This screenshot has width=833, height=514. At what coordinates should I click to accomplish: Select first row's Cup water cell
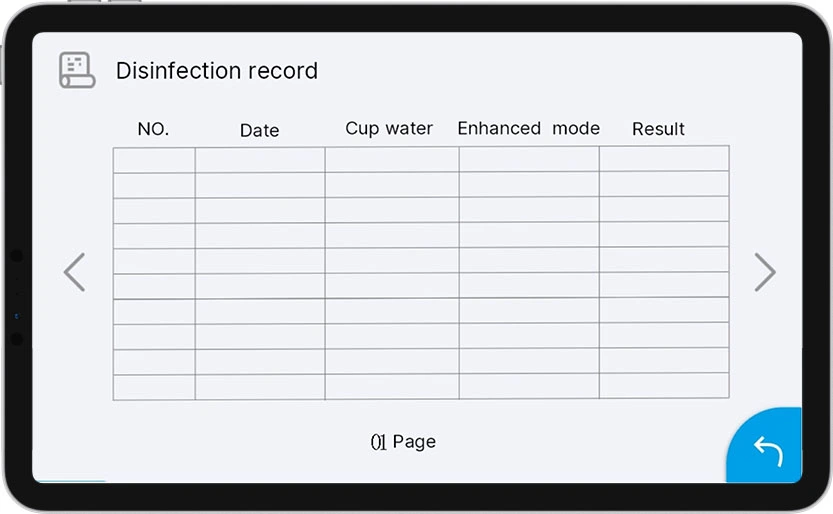tap(392, 160)
